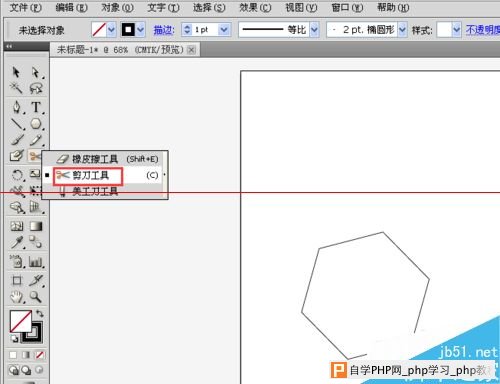Select the Rotate tool
This screenshot has width=500, height=384.
click(17, 175)
